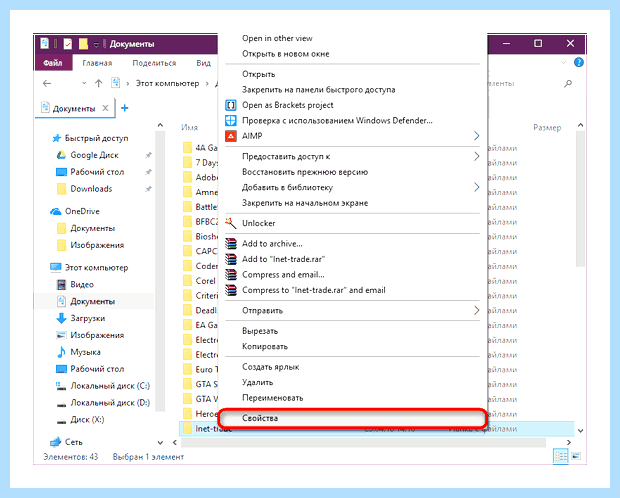Choose Open in other view
Viewport: 620px width, 498px height.
(x=277, y=38)
